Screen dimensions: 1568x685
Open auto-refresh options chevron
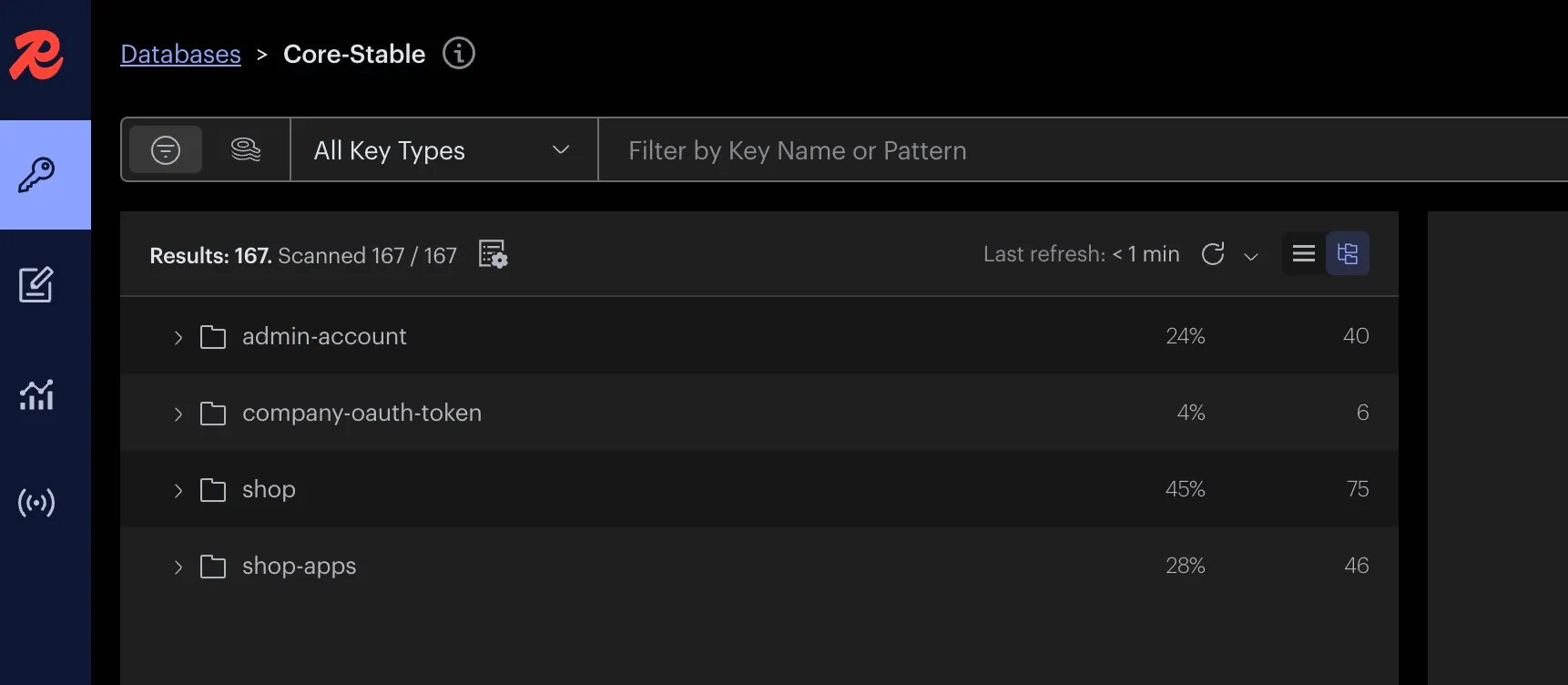click(x=1251, y=256)
